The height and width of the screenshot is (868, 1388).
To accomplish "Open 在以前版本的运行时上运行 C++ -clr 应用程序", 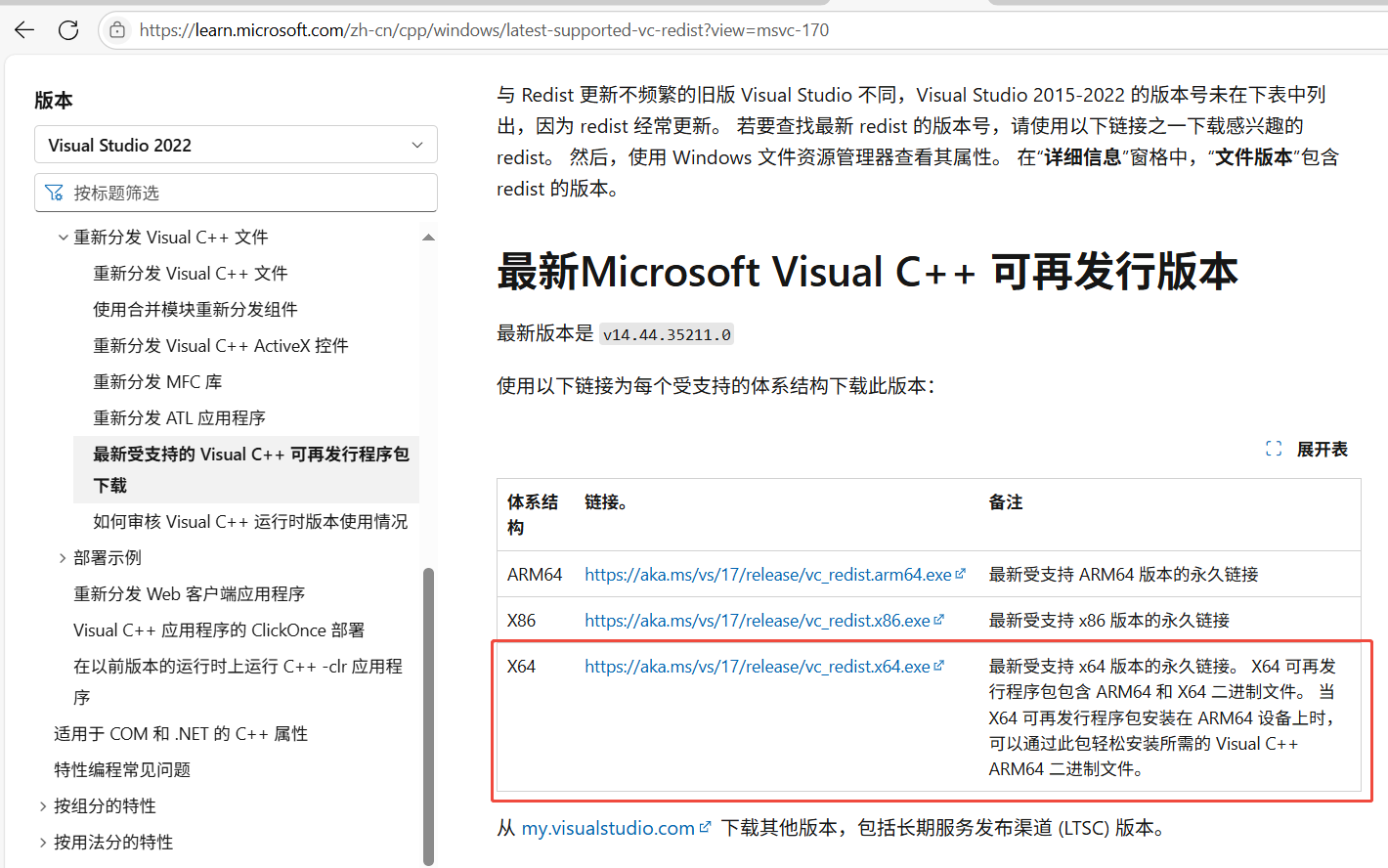I will coord(238,681).
